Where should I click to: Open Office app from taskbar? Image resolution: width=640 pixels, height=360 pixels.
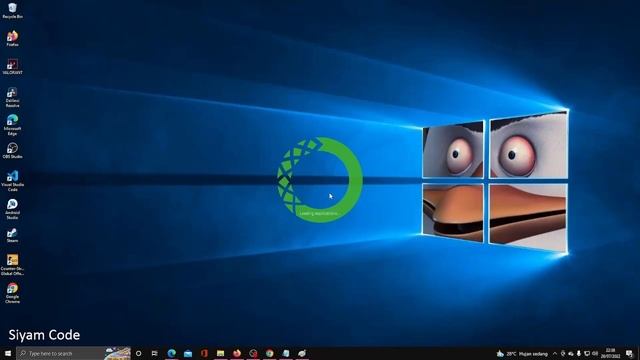tap(204, 353)
